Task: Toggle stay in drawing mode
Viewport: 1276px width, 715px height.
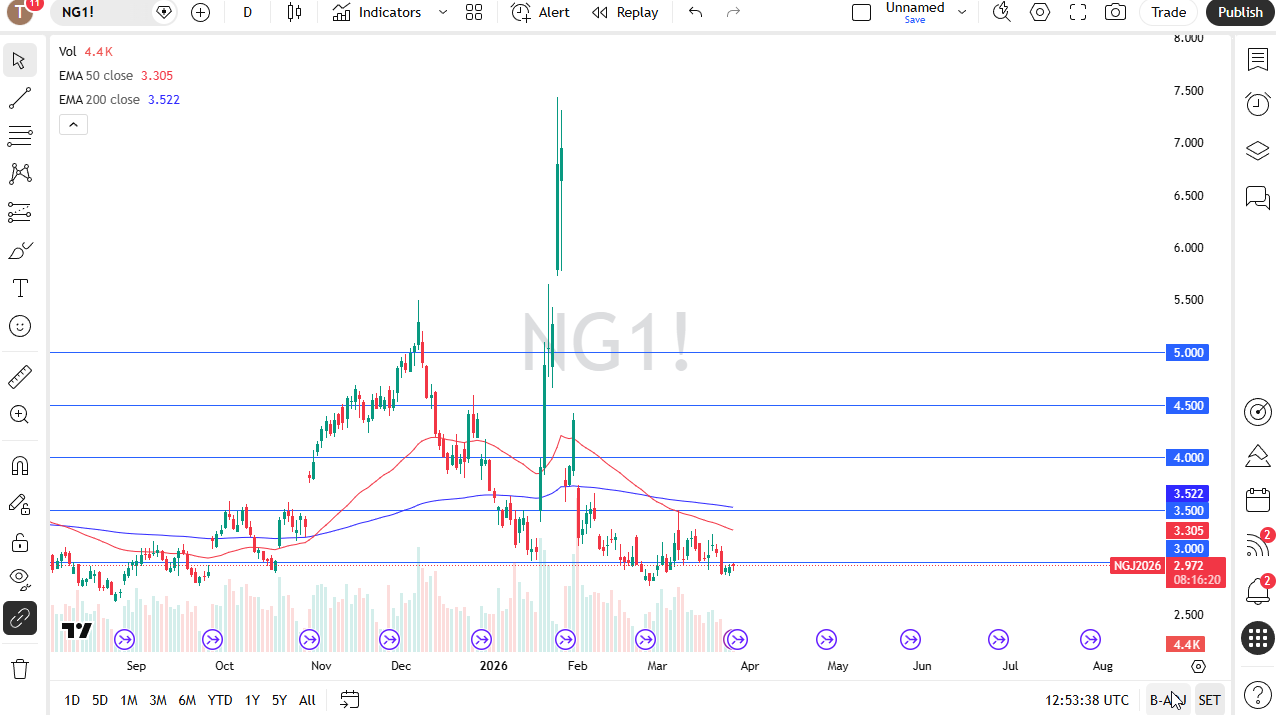Action: click(19, 505)
